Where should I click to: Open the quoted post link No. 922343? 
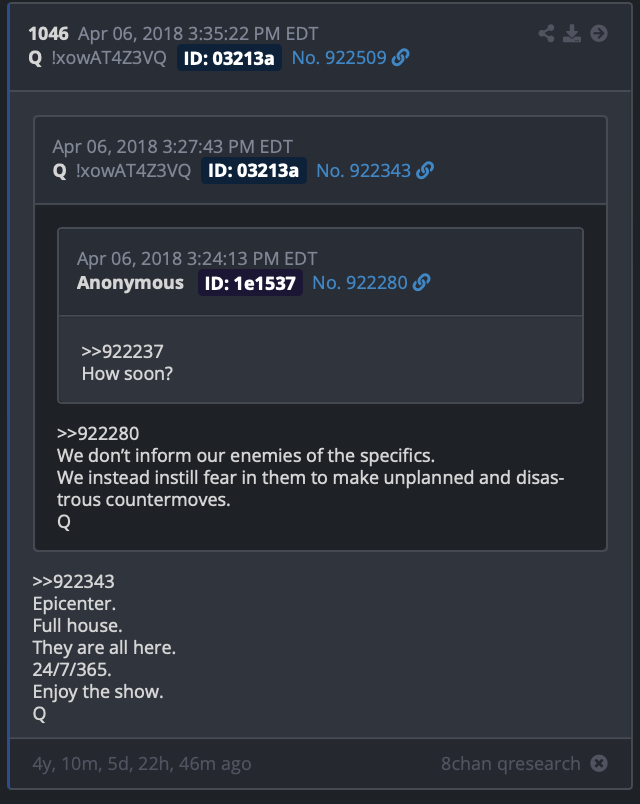[x=364, y=170]
